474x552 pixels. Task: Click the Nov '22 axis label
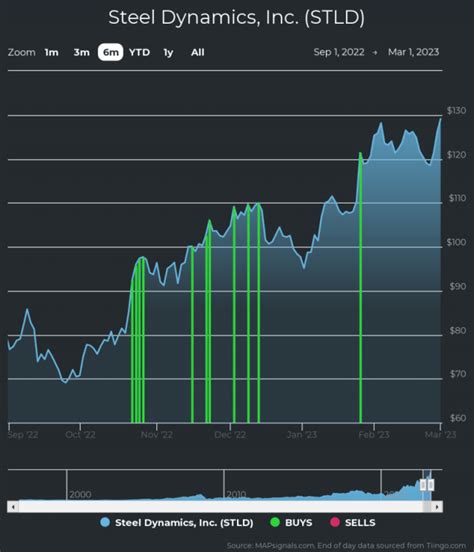coord(157,435)
